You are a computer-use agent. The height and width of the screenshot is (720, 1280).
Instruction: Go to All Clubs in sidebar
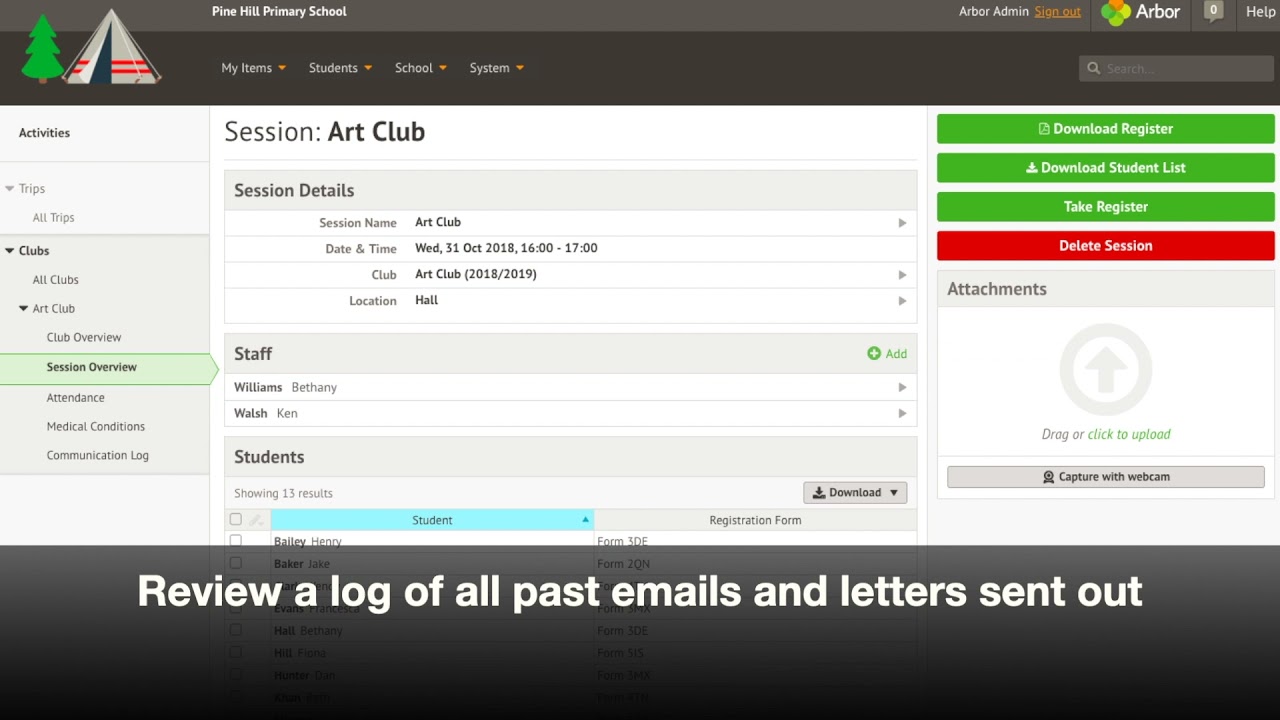55,280
